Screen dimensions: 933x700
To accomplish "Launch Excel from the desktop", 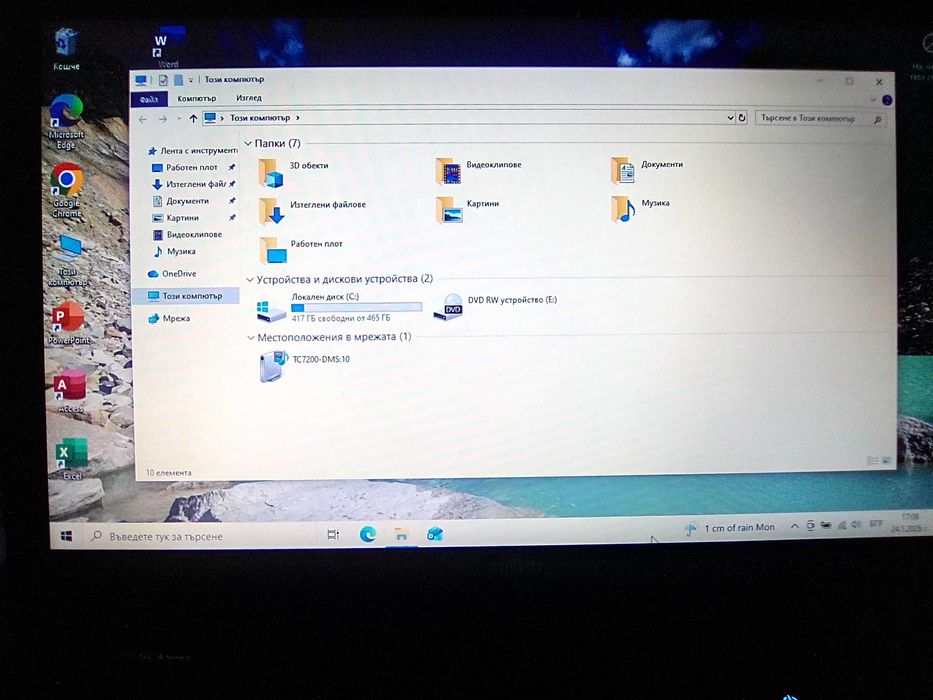I will tap(71, 459).
